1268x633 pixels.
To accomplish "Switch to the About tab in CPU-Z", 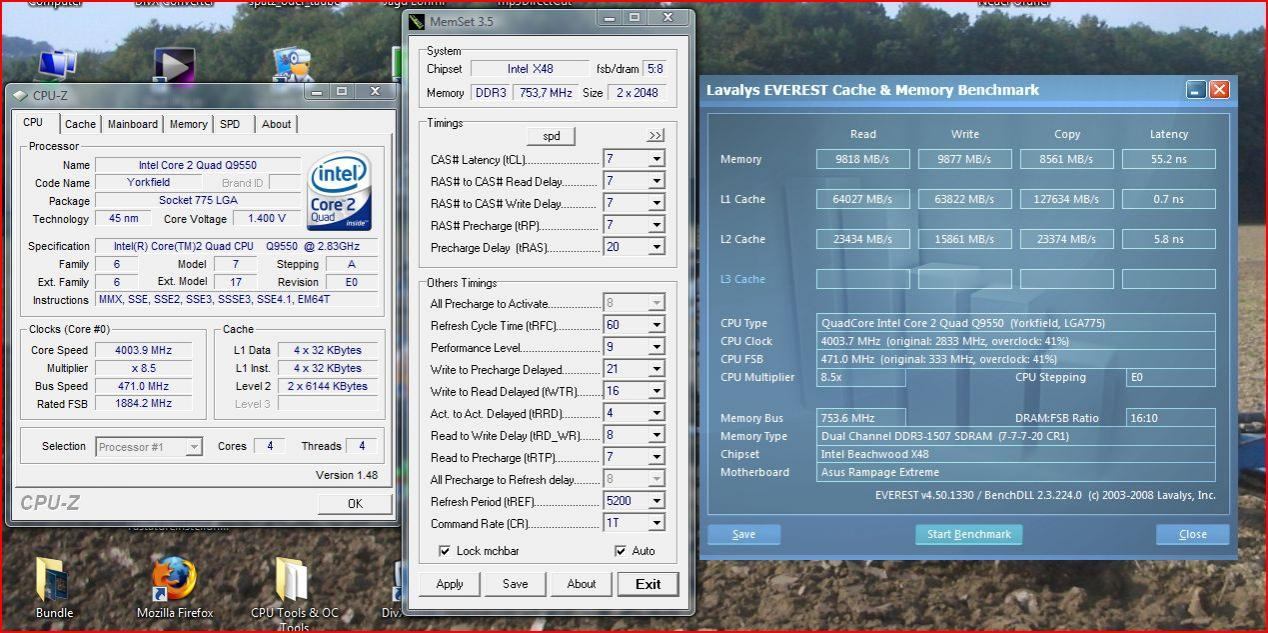I will pos(276,124).
